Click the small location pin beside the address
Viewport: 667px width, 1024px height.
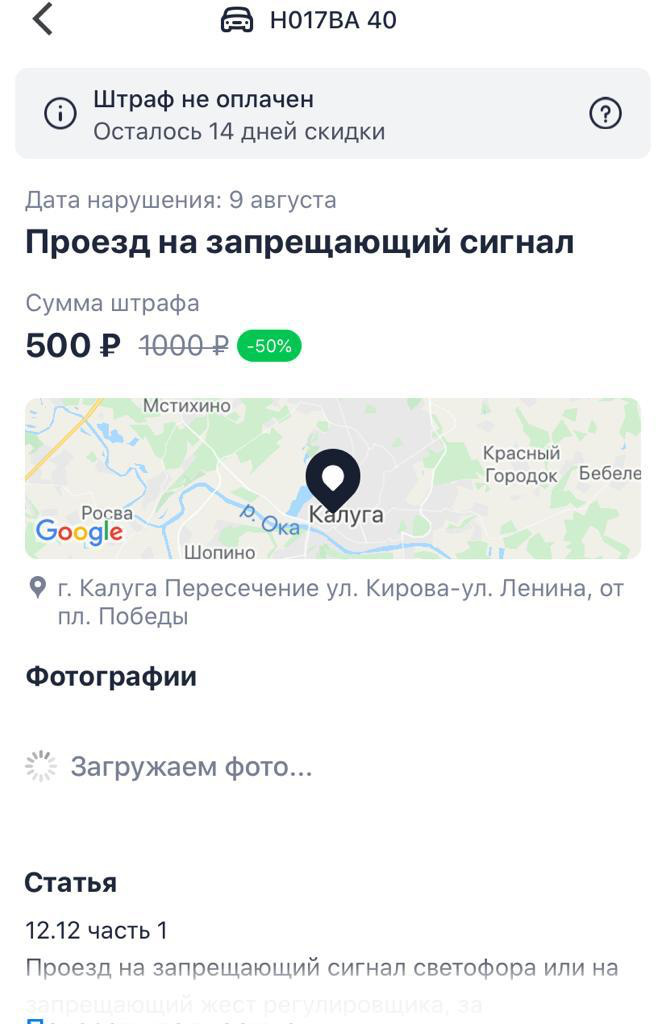click(x=38, y=588)
